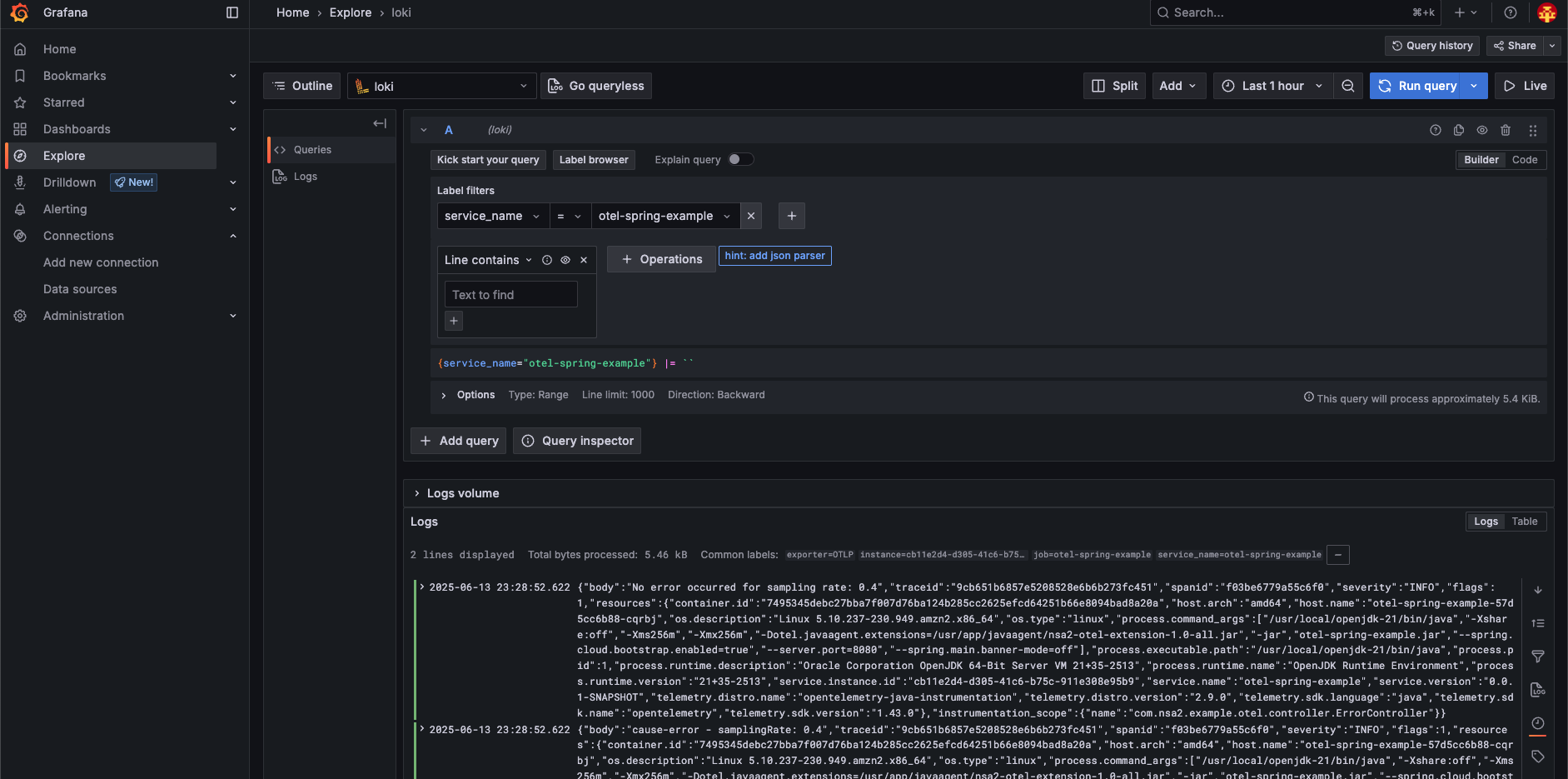
Task: Open the loki data source picker
Action: tap(441, 86)
